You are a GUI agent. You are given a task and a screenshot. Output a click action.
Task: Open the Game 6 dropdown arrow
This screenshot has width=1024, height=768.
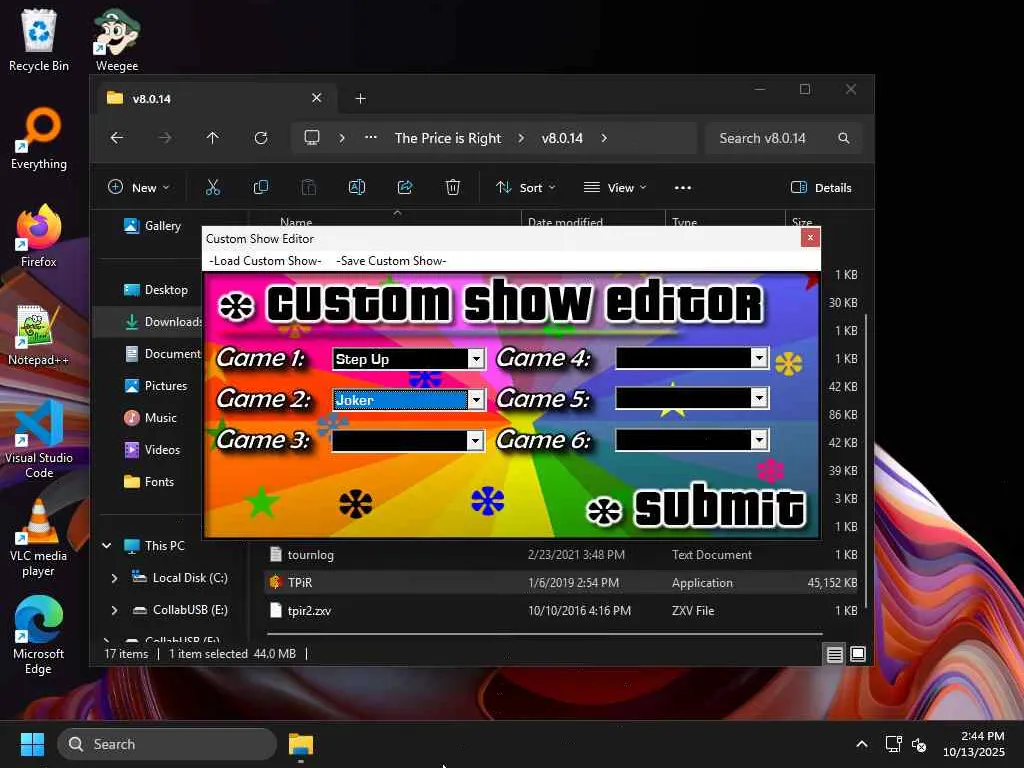pos(758,440)
